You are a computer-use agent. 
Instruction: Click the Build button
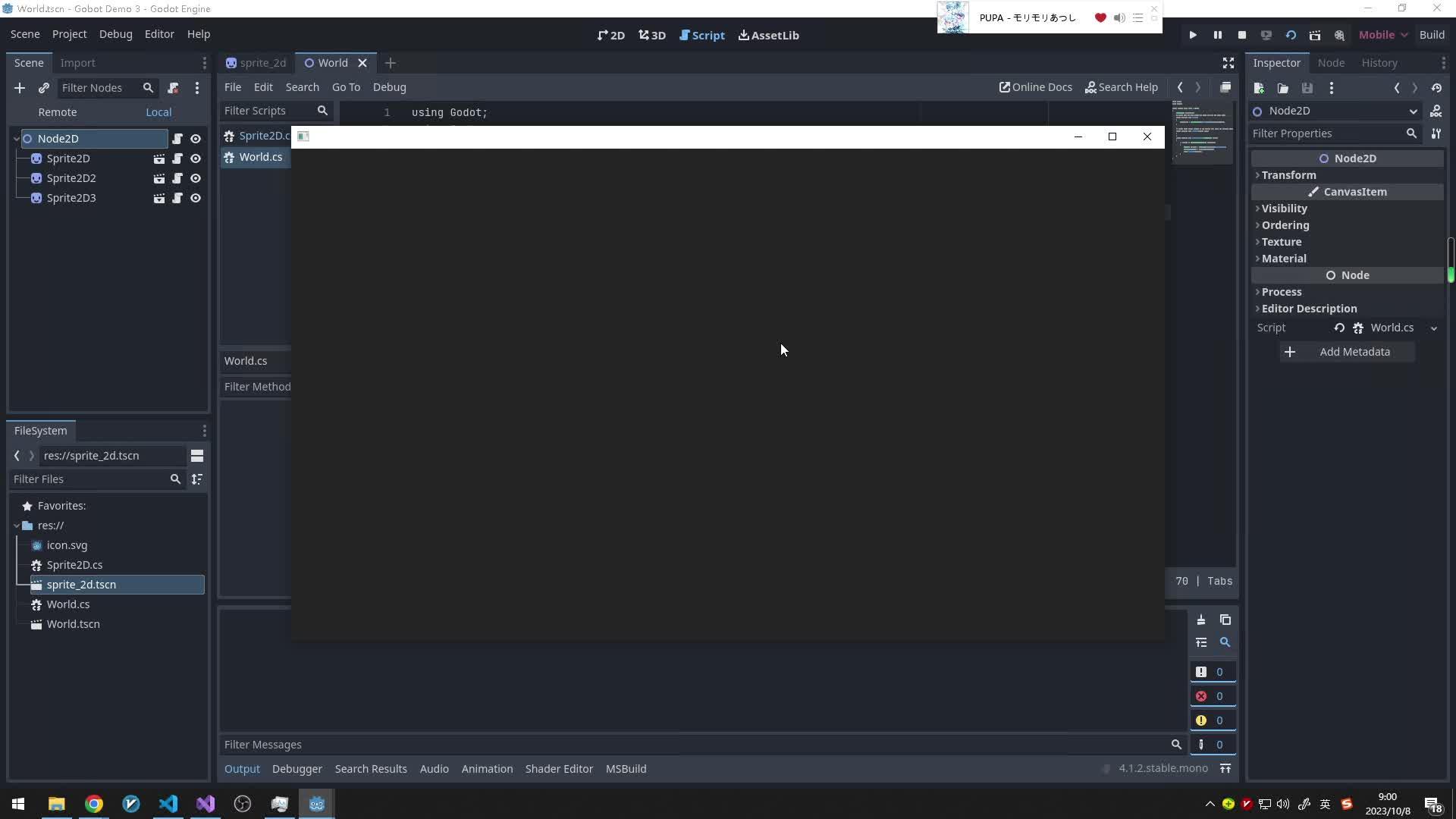pyautogui.click(x=1432, y=35)
